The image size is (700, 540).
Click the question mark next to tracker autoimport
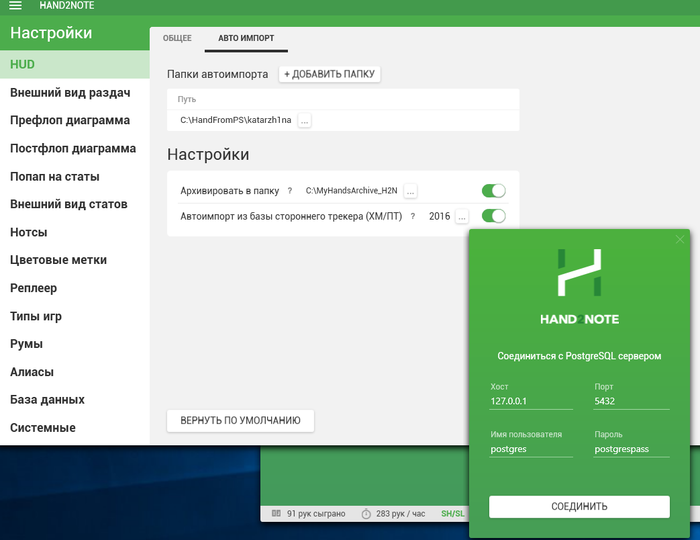click(x=412, y=216)
